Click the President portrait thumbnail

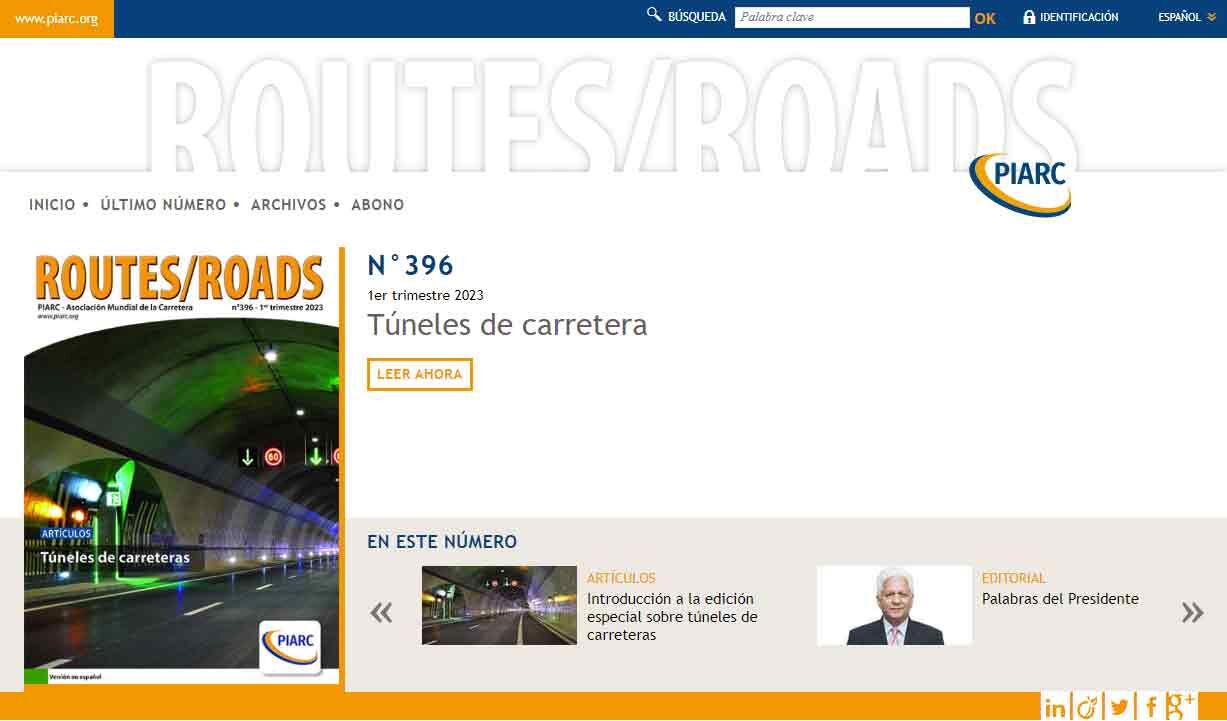[x=894, y=605]
